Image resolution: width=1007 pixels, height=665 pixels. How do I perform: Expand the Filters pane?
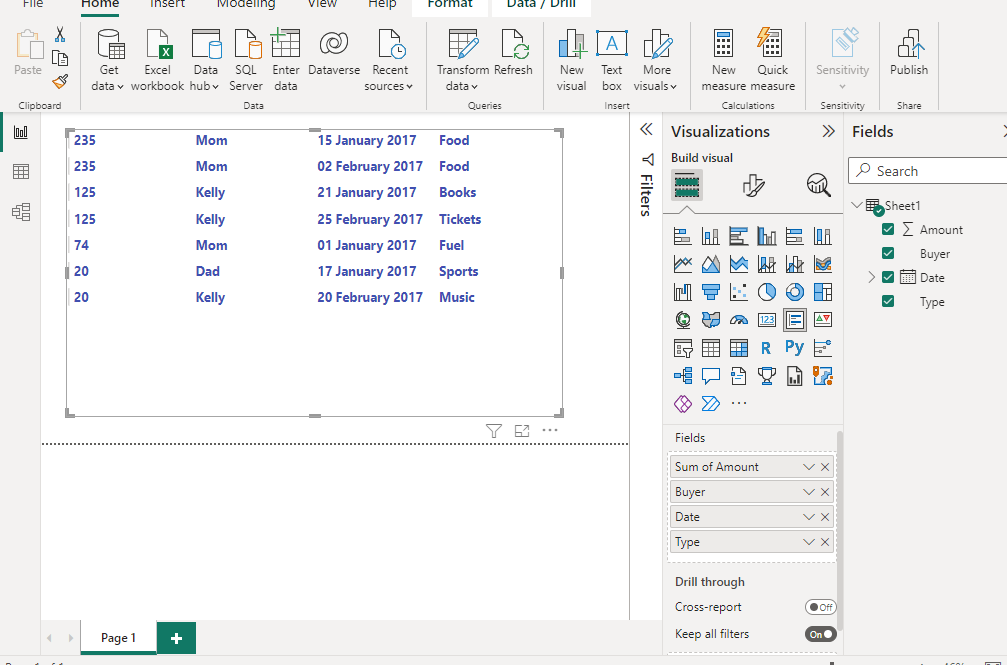[x=646, y=129]
